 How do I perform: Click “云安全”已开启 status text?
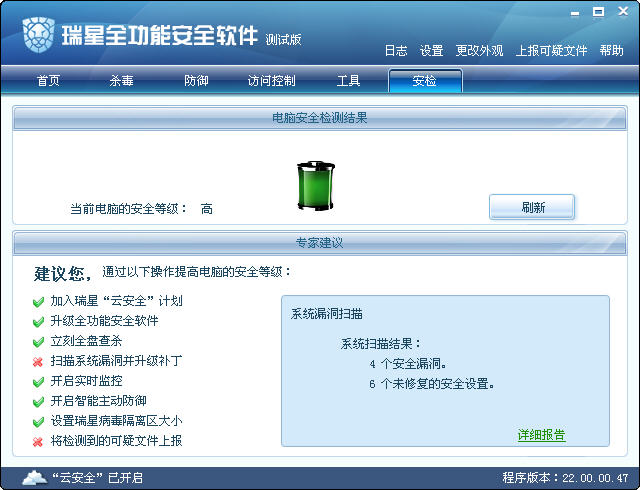tap(97, 478)
